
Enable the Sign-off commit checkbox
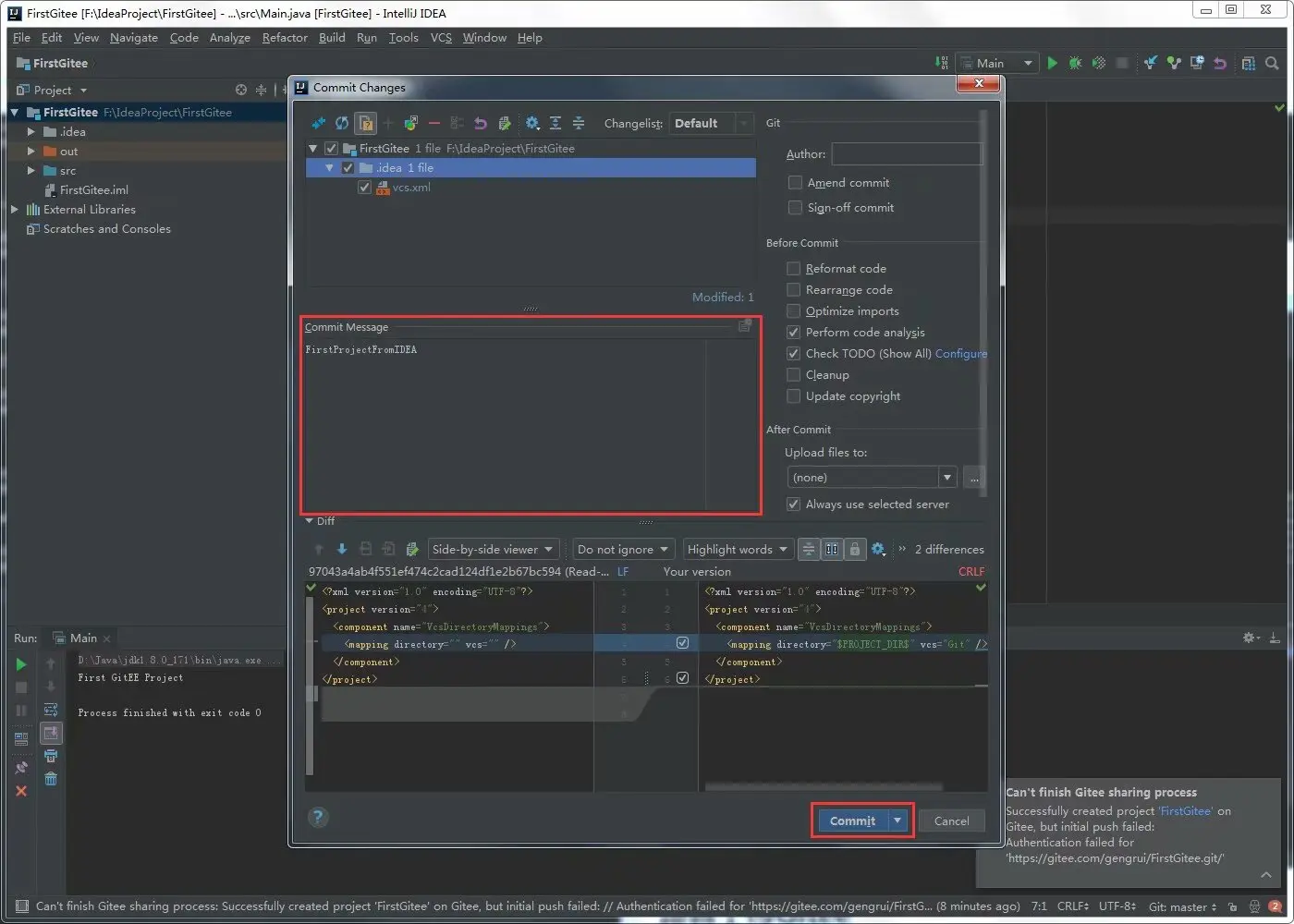795,208
